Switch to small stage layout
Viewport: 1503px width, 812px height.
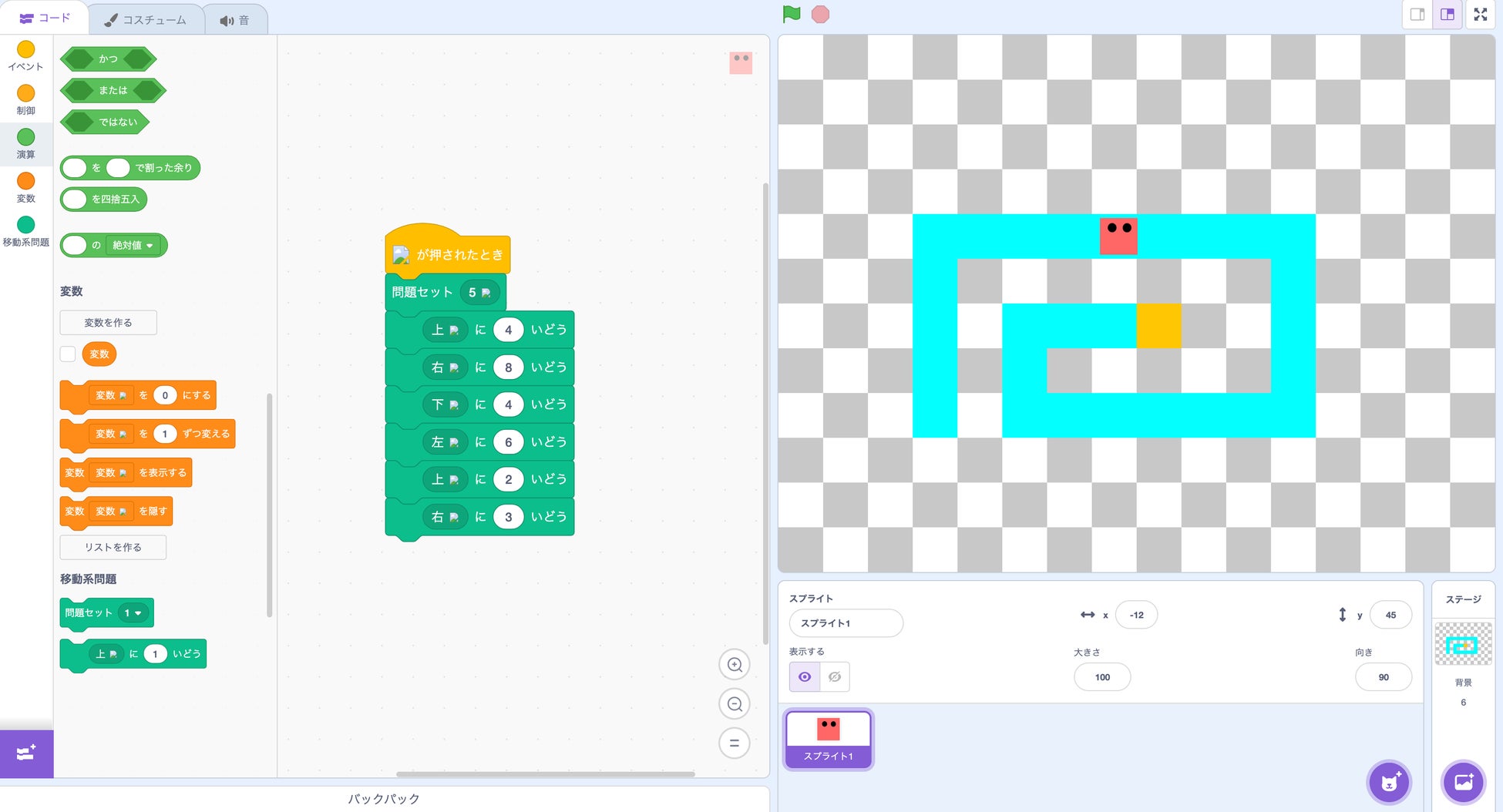(x=1417, y=15)
